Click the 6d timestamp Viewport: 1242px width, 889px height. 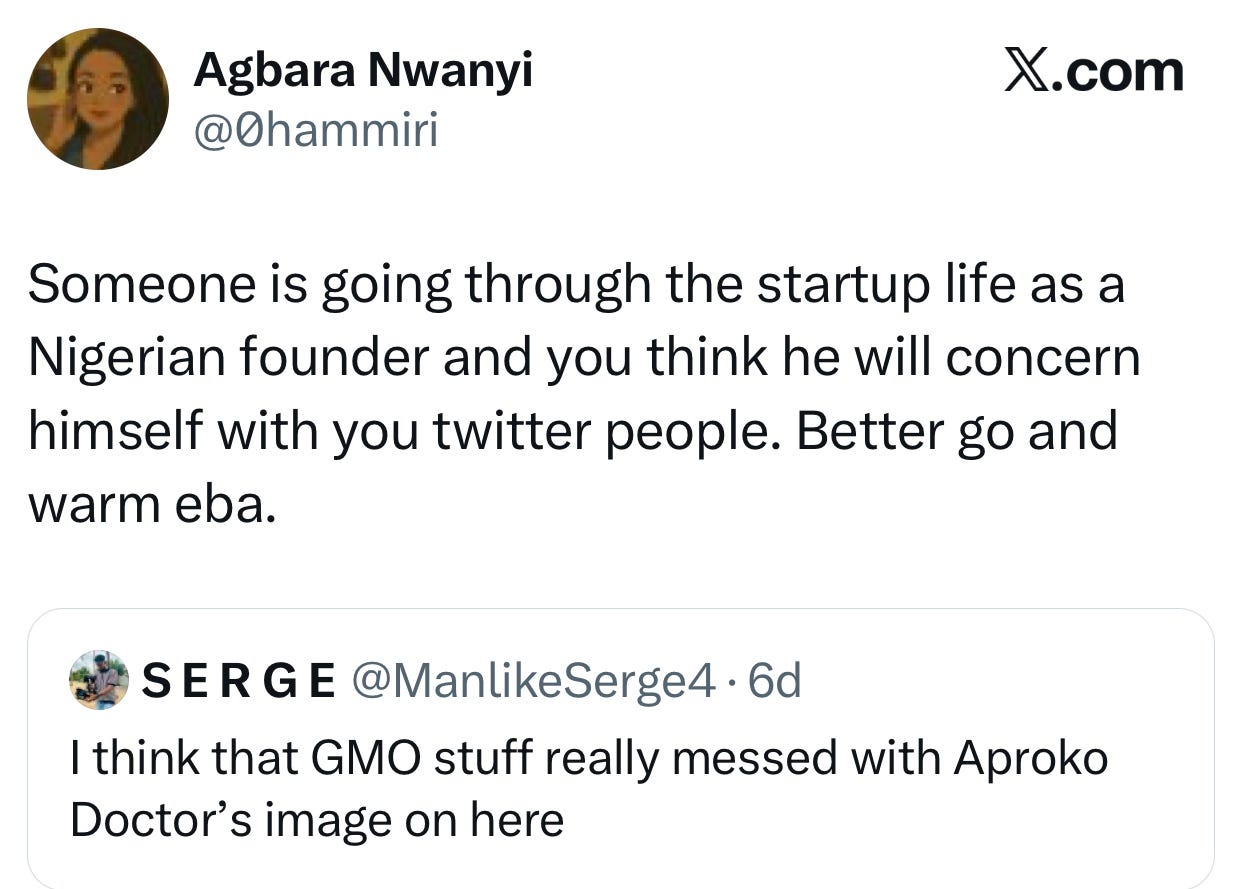(775, 681)
